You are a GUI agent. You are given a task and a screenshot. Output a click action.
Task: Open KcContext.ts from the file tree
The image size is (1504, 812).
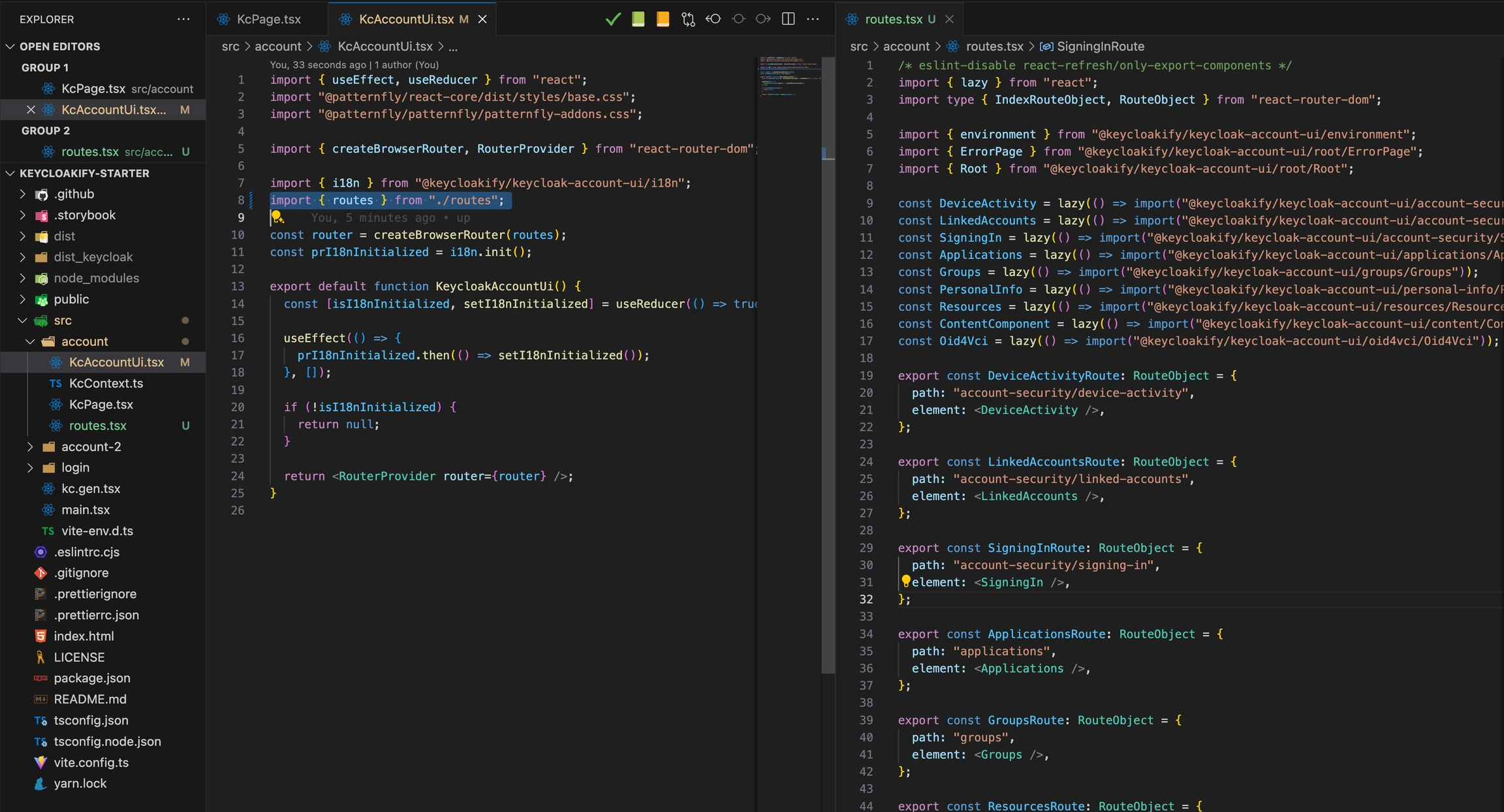[x=106, y=383]
